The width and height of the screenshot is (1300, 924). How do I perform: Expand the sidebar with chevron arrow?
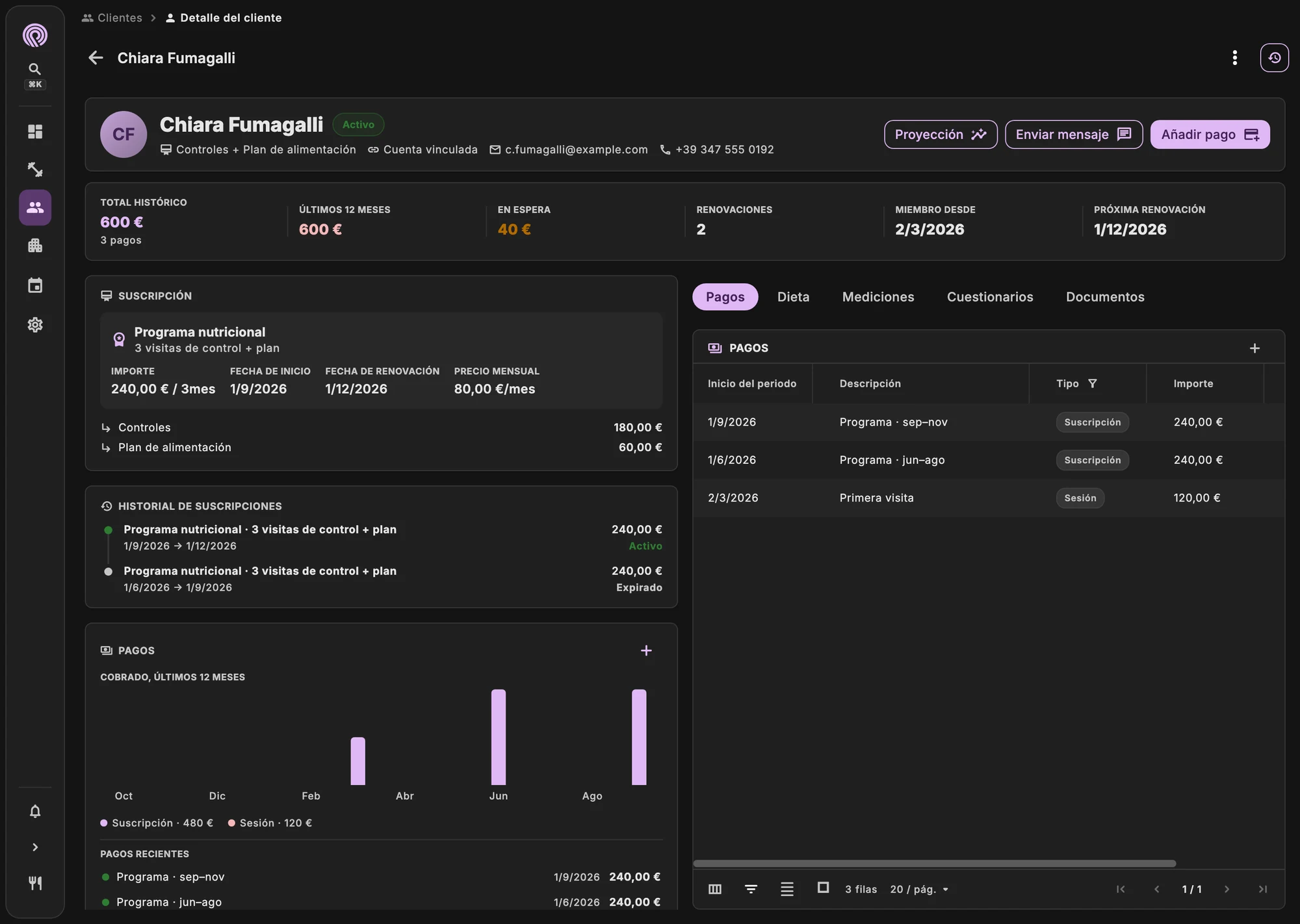(35, 847)
